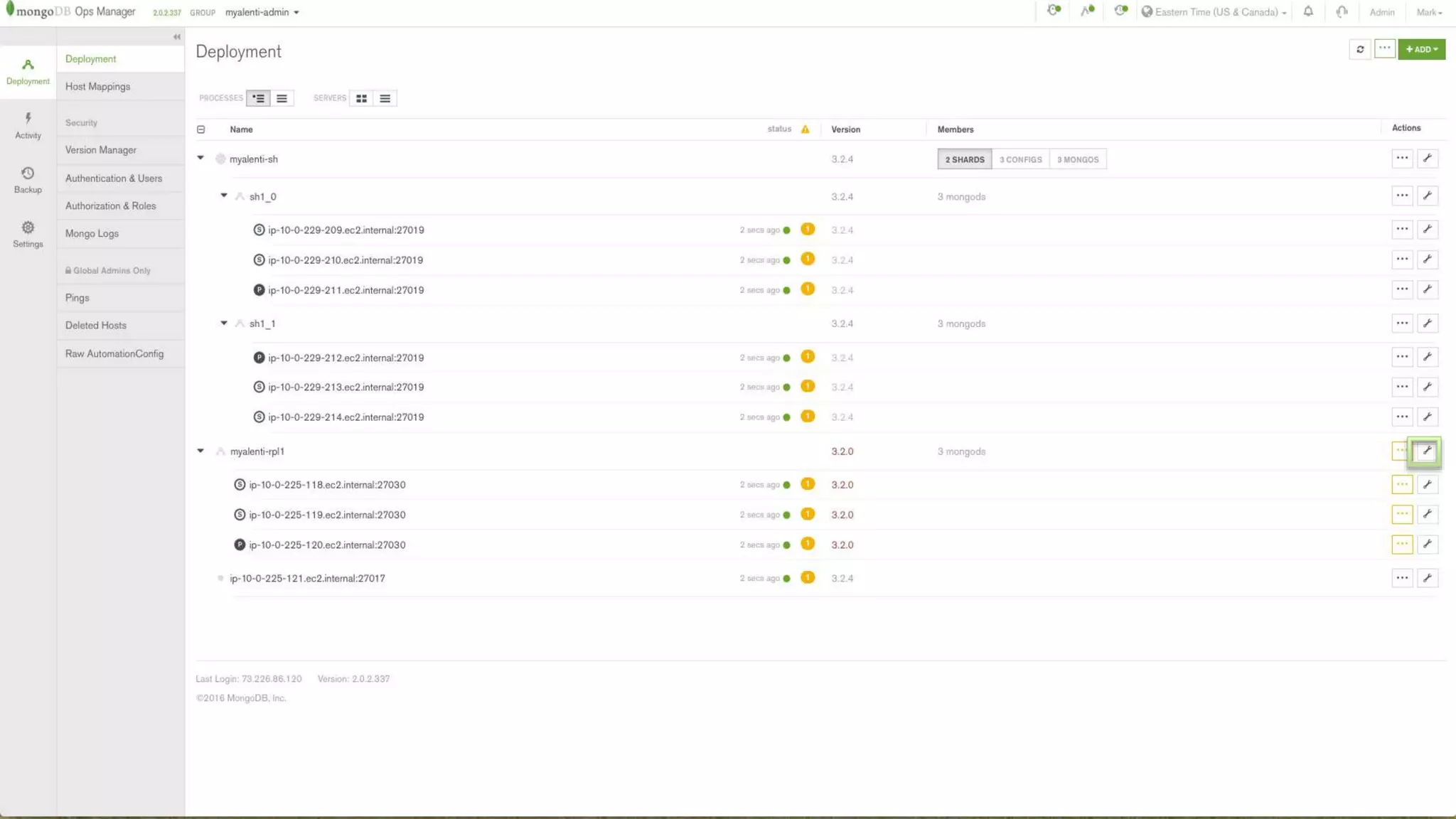Select the 3 CONFIGS members tab
This screenshot has width=1456, height=819.
pos(1019,160)
